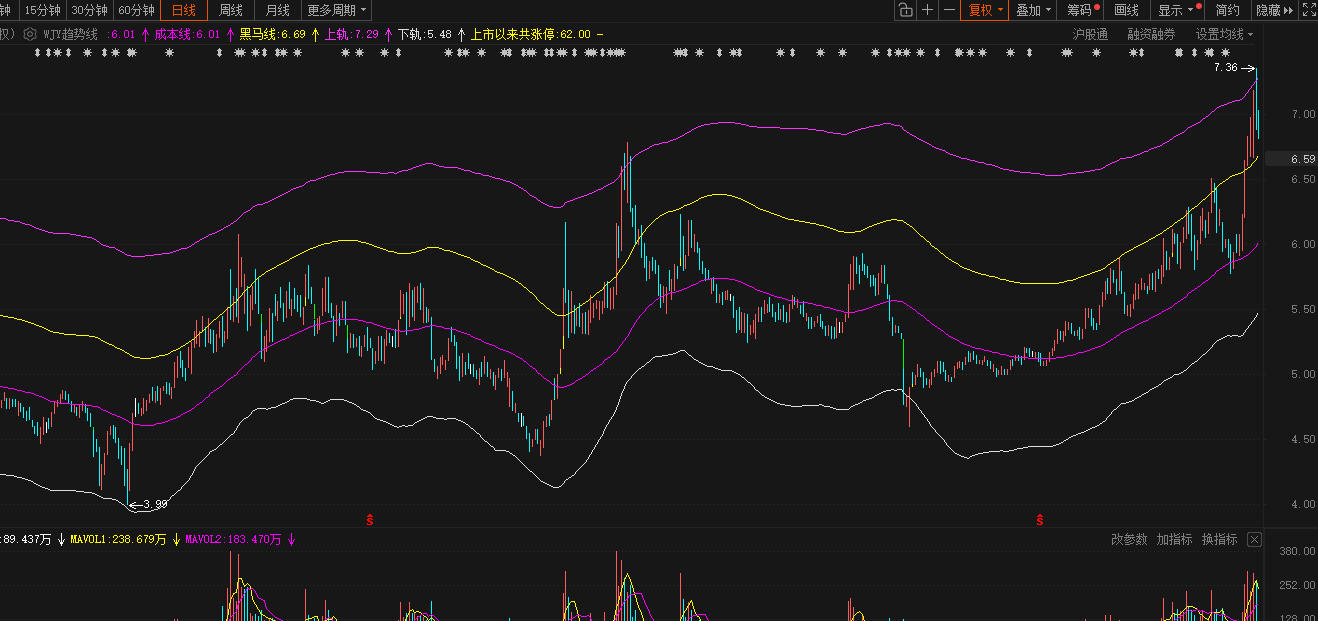Click the 黑马线 value label
The height and width of the screenshot is (621, 1318).
pos(272,34)
